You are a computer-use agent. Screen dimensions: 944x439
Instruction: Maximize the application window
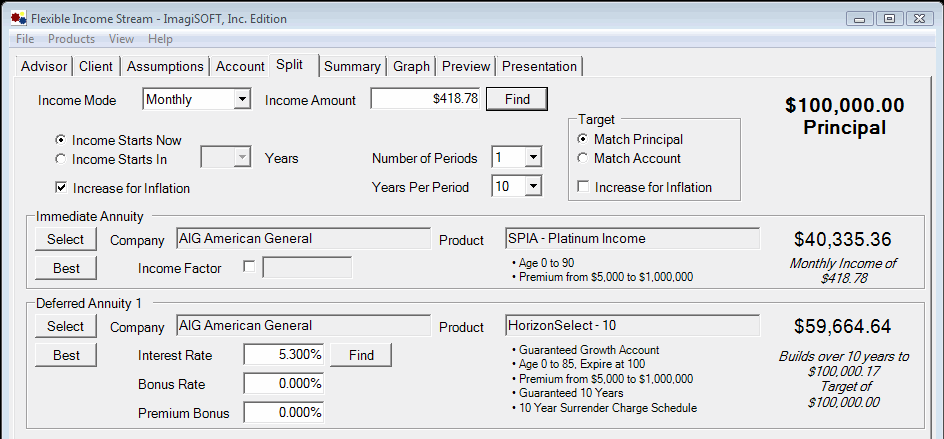889,19
